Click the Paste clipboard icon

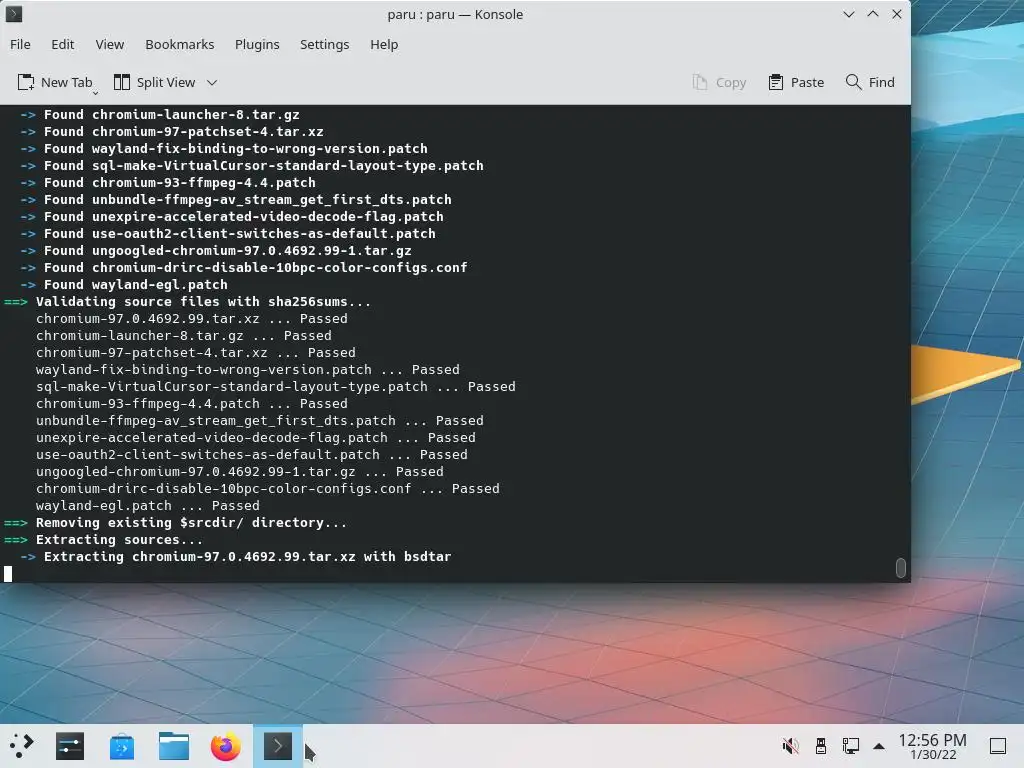776,82
